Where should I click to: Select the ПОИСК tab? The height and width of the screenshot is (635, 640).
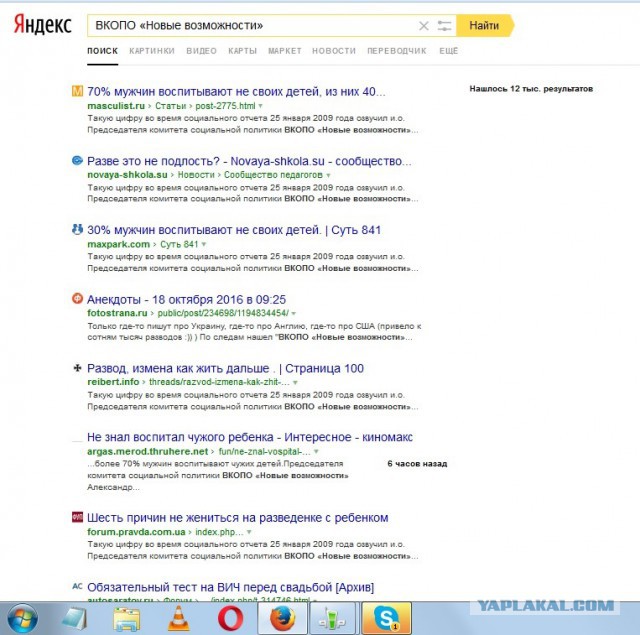pos(102,51)
